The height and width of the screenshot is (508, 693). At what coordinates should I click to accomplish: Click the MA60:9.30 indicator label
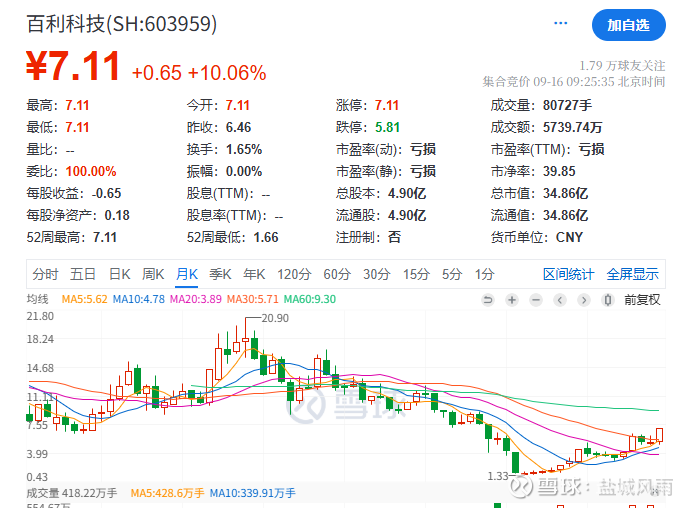[309, 299]
